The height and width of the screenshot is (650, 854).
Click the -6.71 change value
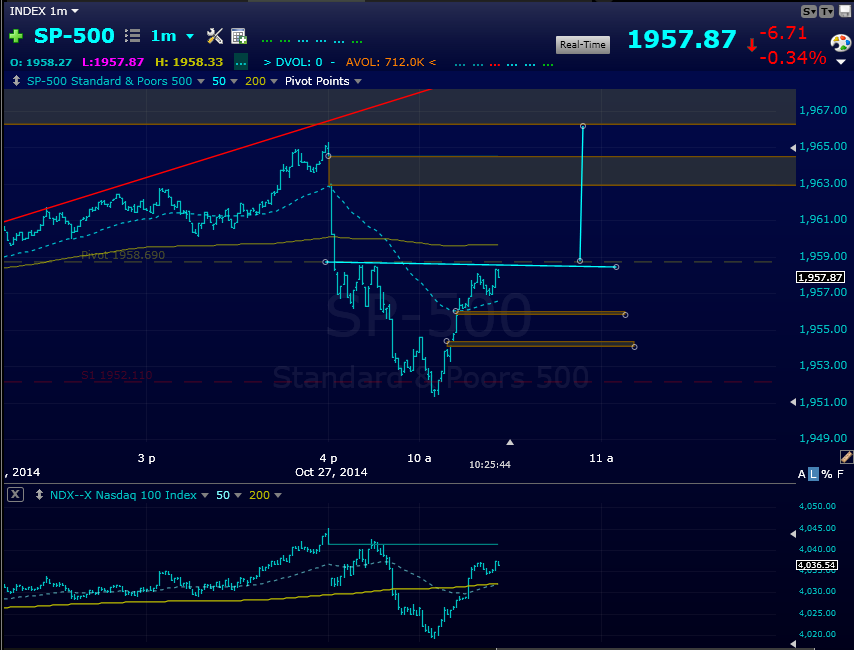pyautogui.click(x=783, y=33)
